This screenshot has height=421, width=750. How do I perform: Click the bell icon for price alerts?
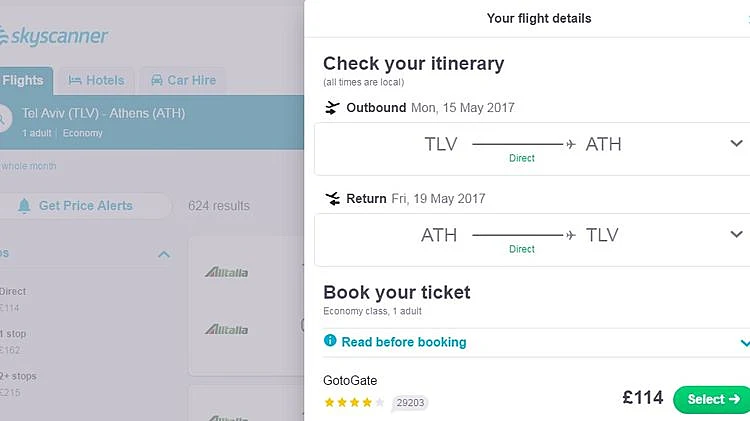25,206
